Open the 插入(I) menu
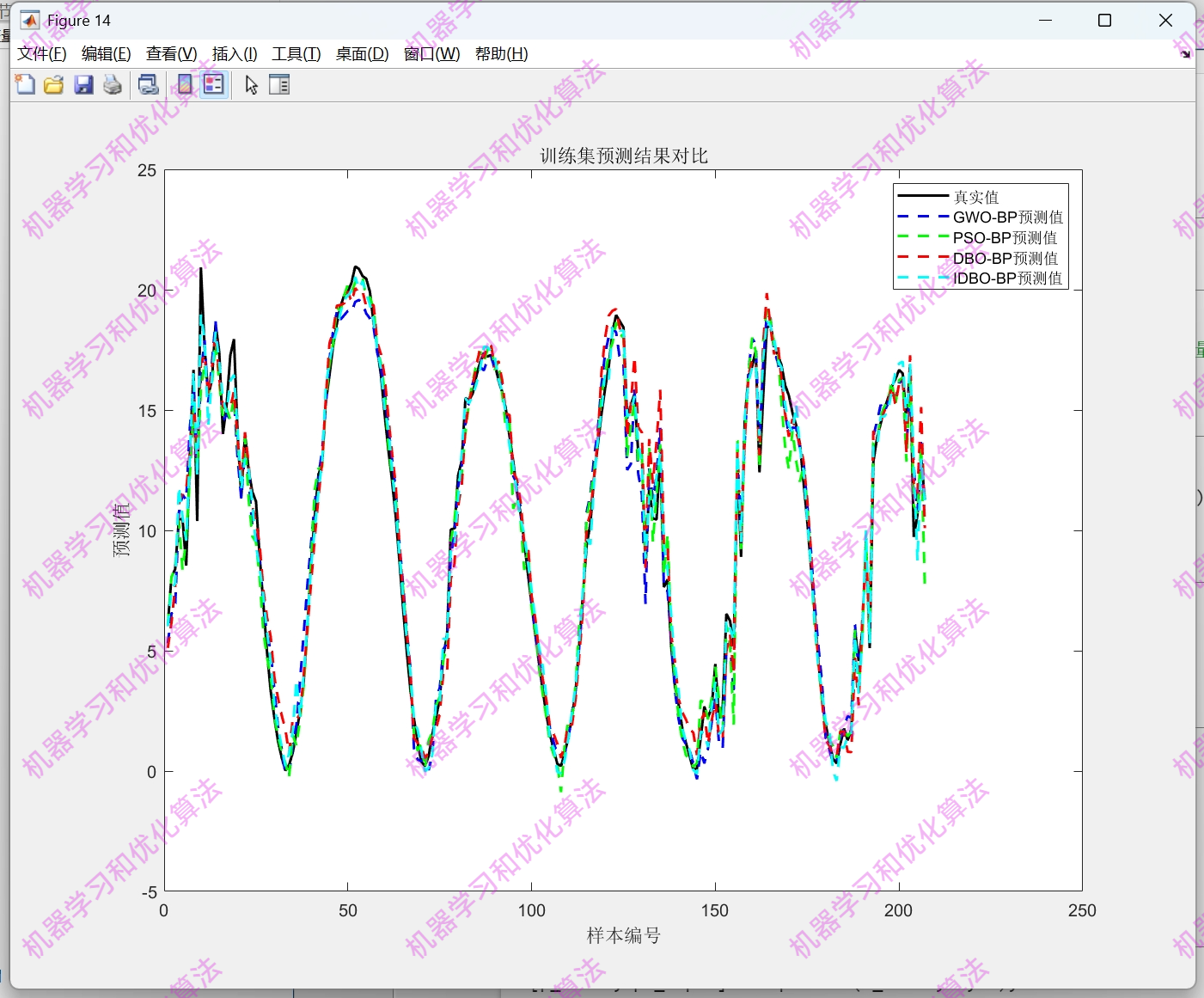This screenshot has height=998, width=1204. 235,54
